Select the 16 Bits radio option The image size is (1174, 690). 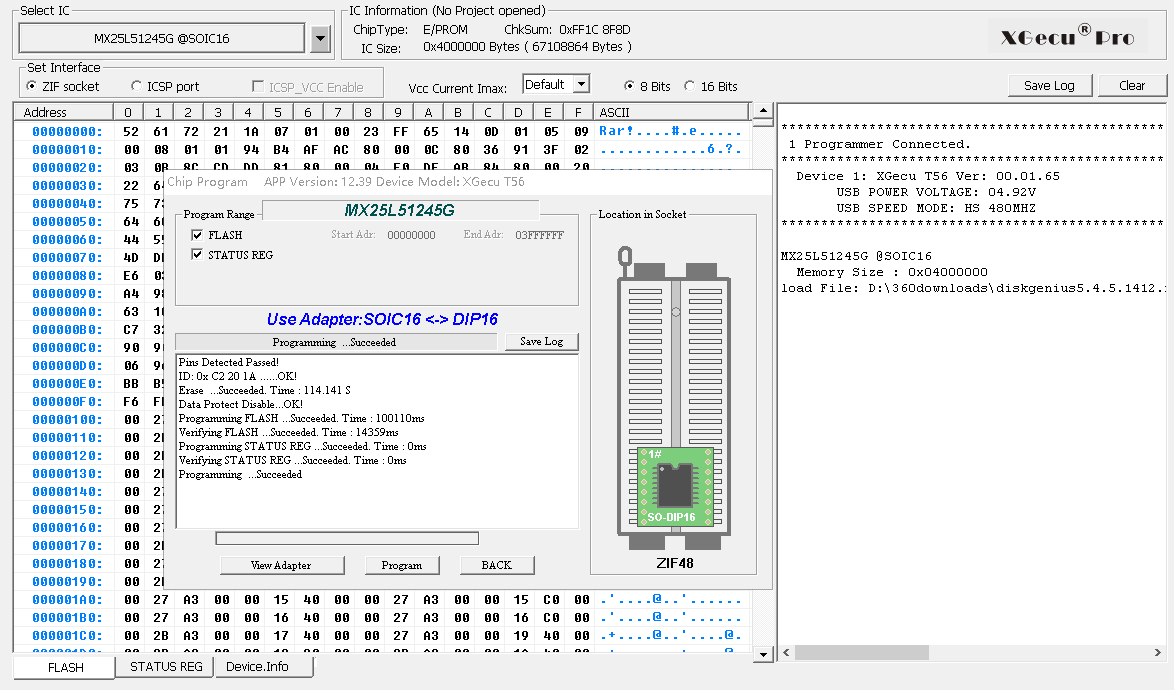[x=690, y=87]
